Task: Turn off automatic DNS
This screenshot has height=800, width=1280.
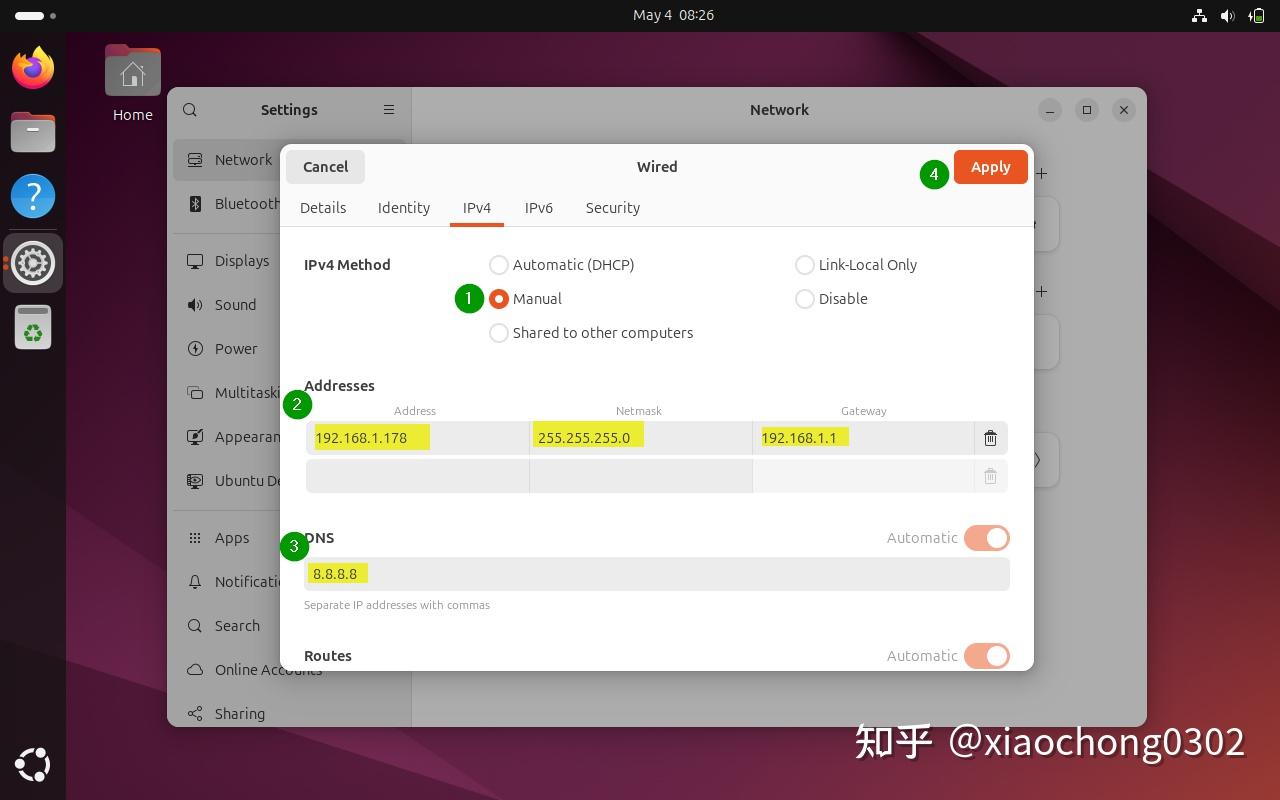Action: (x=986, y=537)
